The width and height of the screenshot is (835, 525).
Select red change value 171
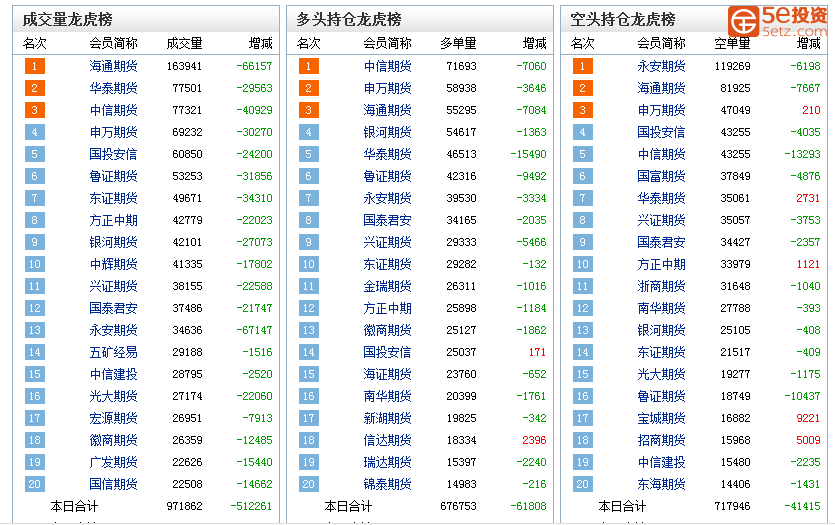[x=537, y=352]
